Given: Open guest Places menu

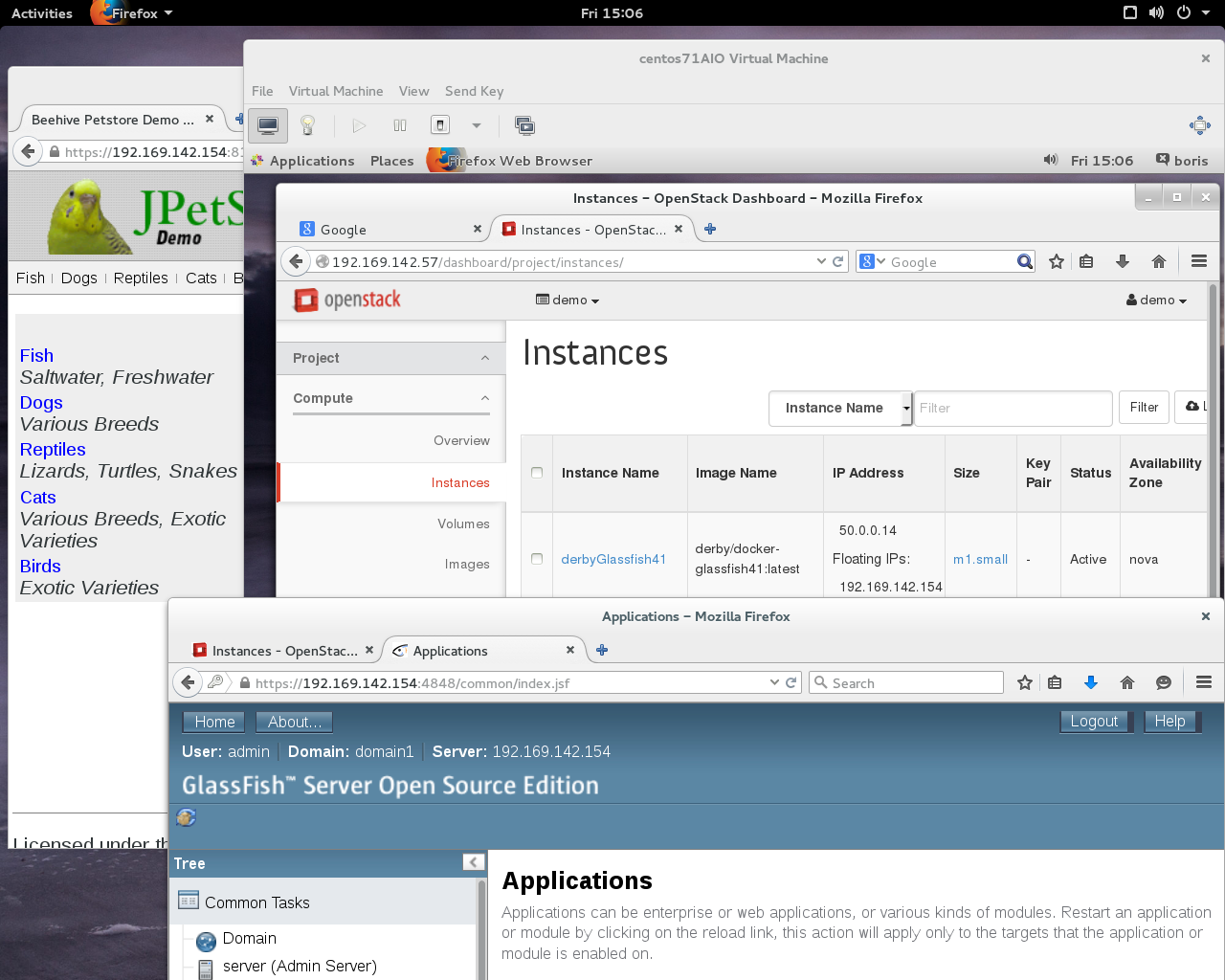Looking at the screenshot, I should [392, 161].
